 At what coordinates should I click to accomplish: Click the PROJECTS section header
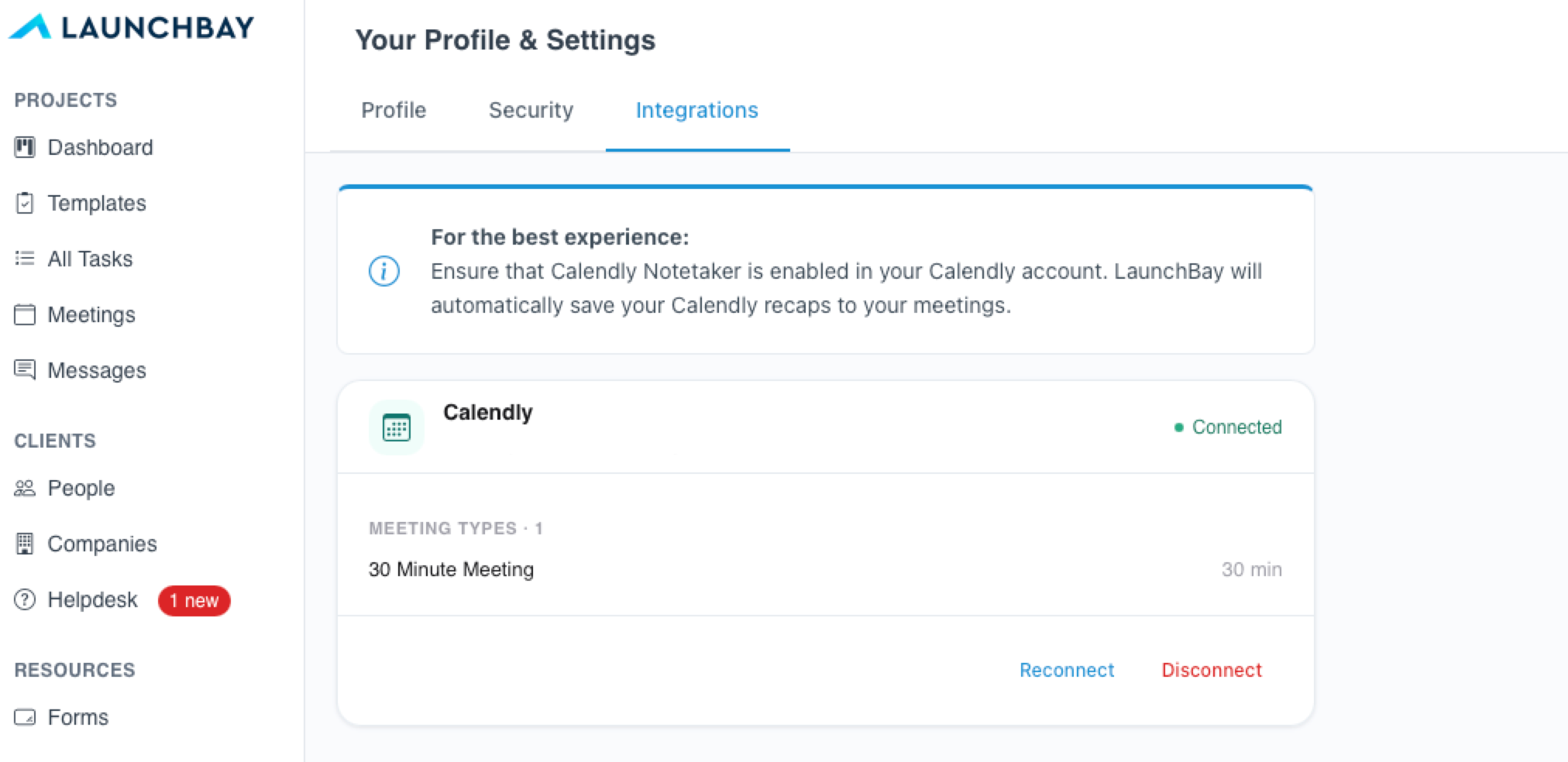66,100
